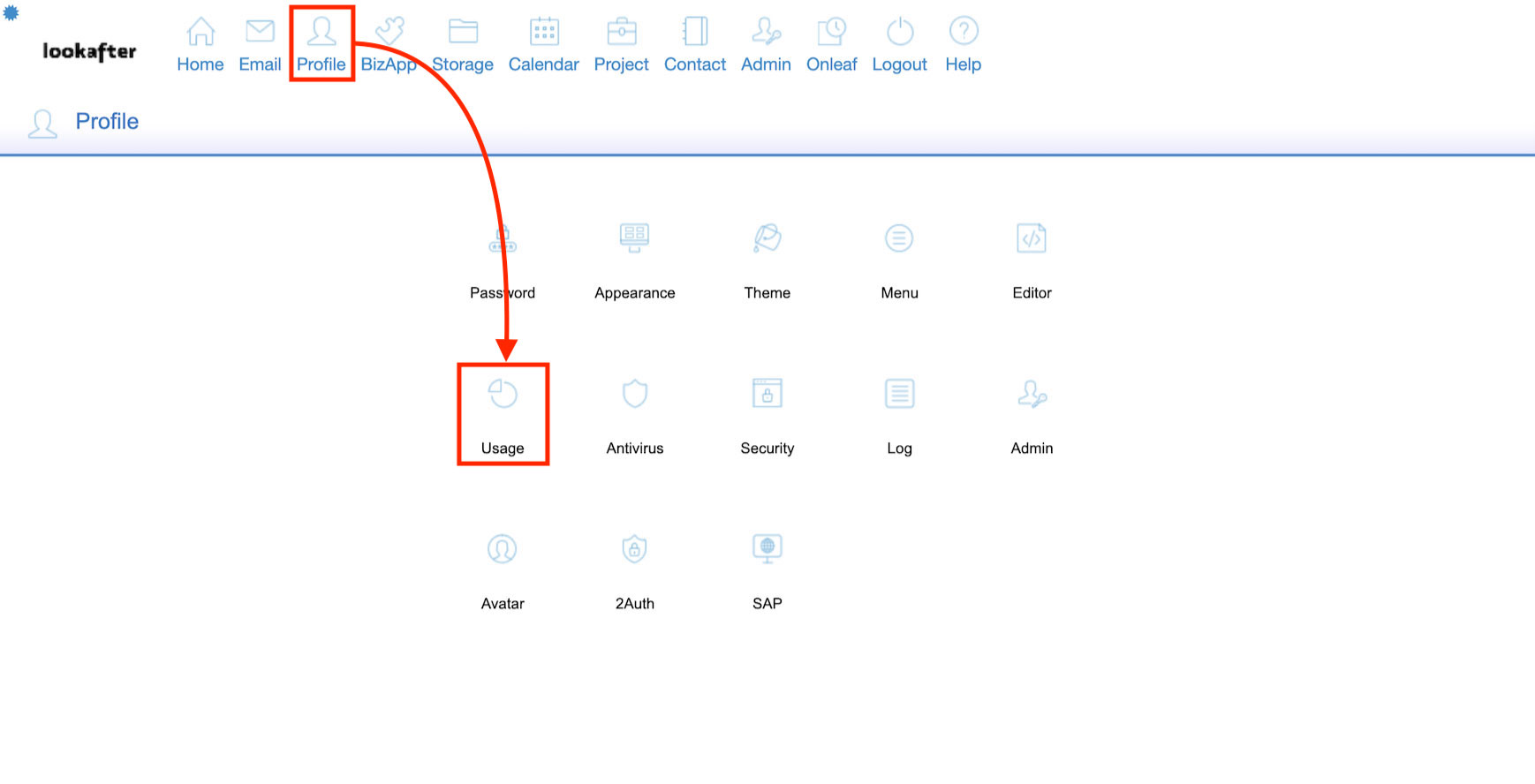Viewport: 1535px width, 784px height.
Task: Open Email from the navigation bar
Action: tap(260, 45)
